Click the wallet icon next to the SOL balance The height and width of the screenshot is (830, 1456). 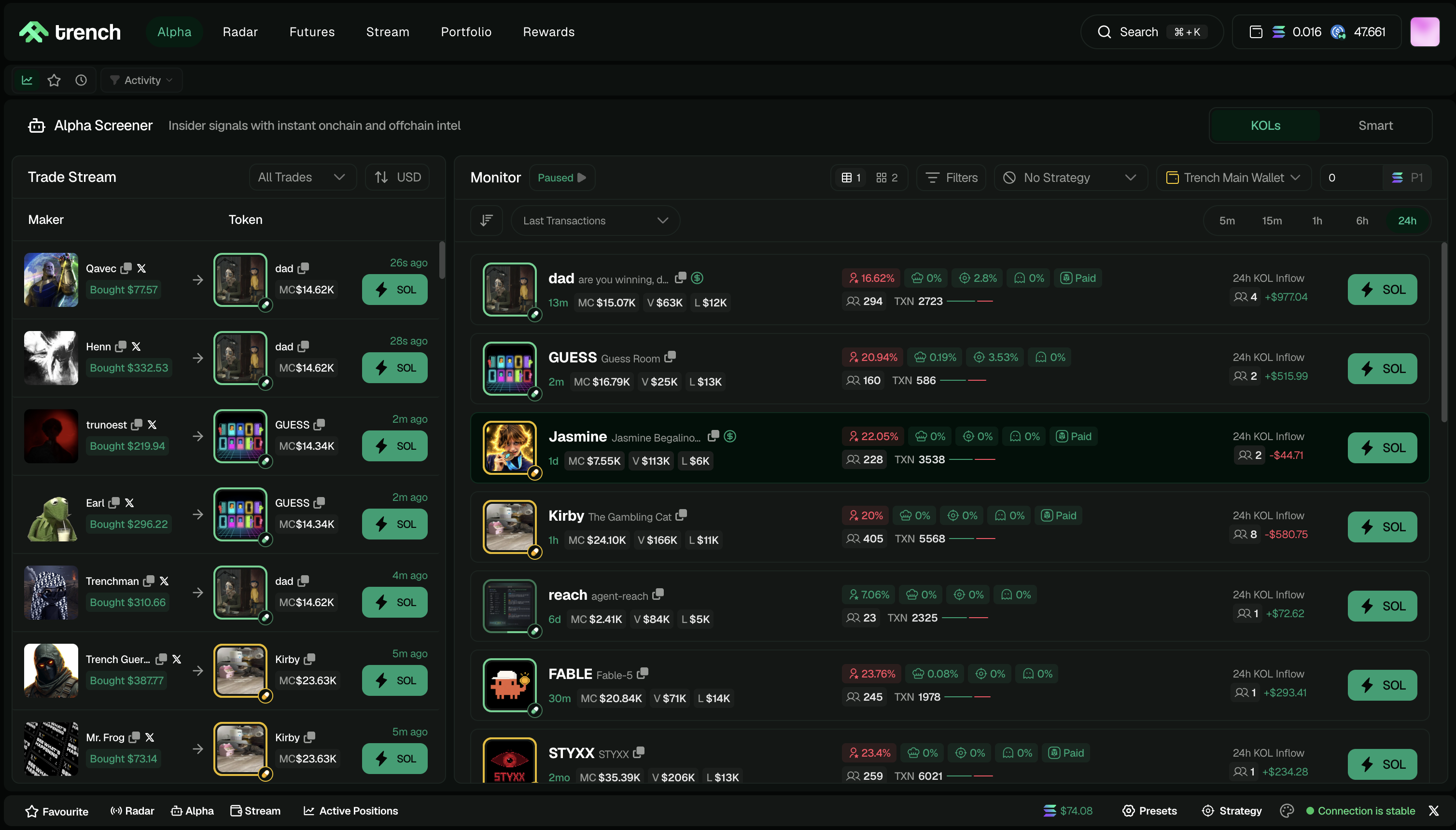1256,32
